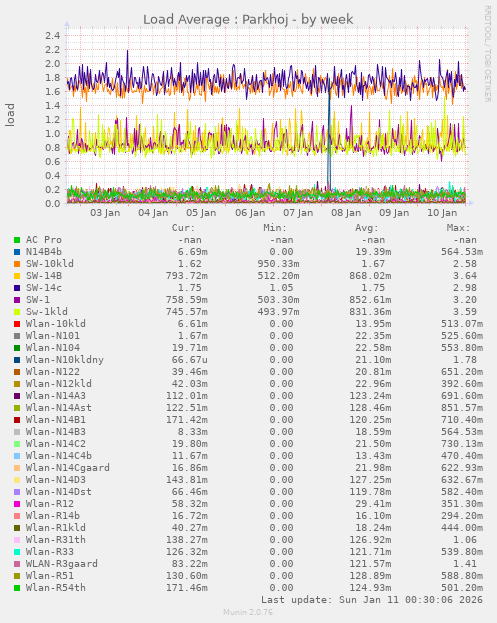This screenshot has width=497, height=623.
Task: Click the Wlan-N10kldny current value 66.67u
Action: pos(190,360)
